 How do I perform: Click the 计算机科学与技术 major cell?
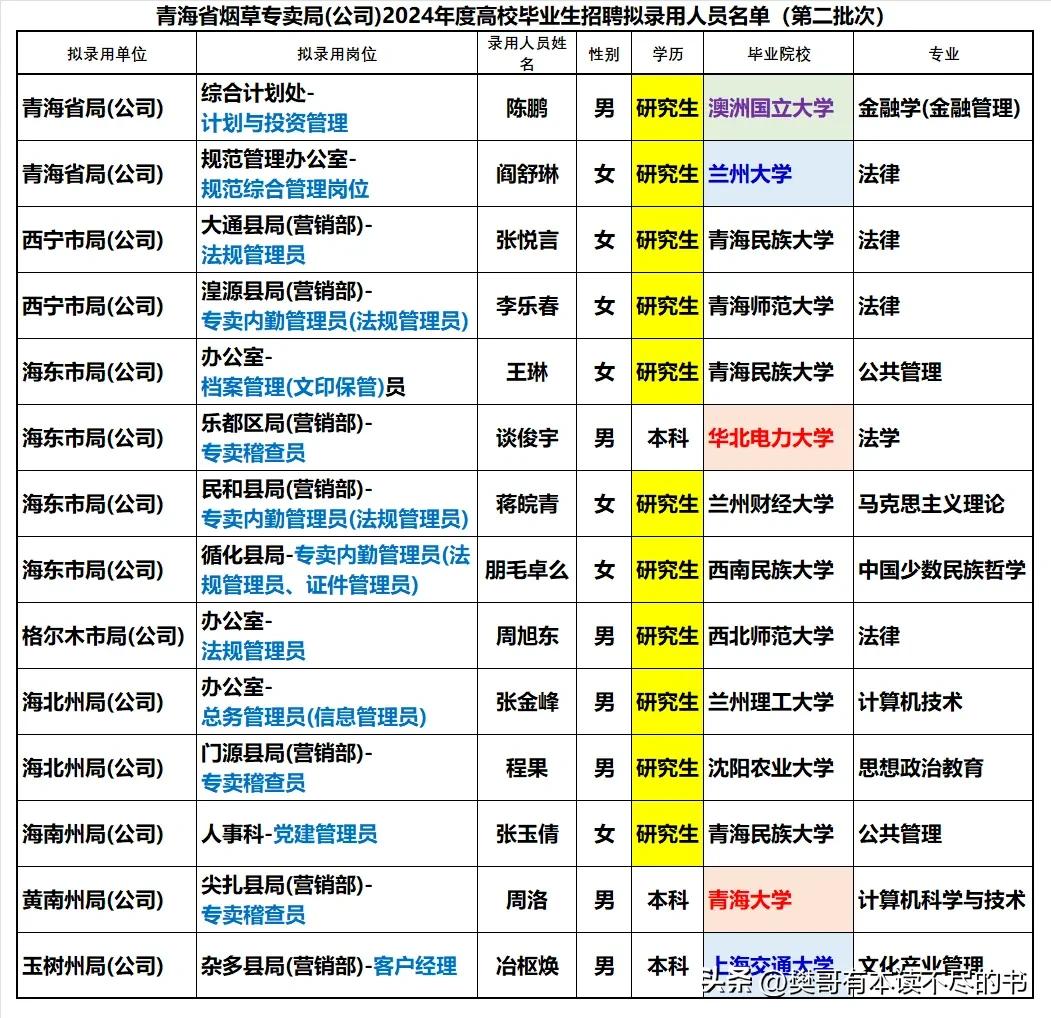(942, 900)
